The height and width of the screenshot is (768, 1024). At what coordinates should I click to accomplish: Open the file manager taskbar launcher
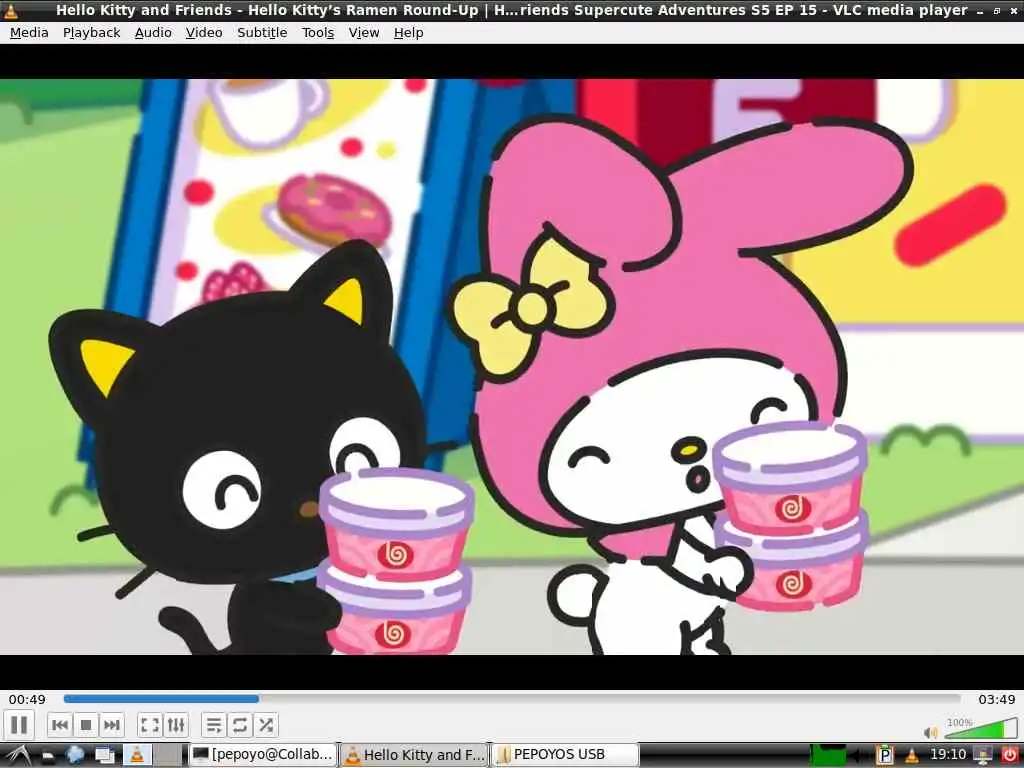click(x=48, y=756)
